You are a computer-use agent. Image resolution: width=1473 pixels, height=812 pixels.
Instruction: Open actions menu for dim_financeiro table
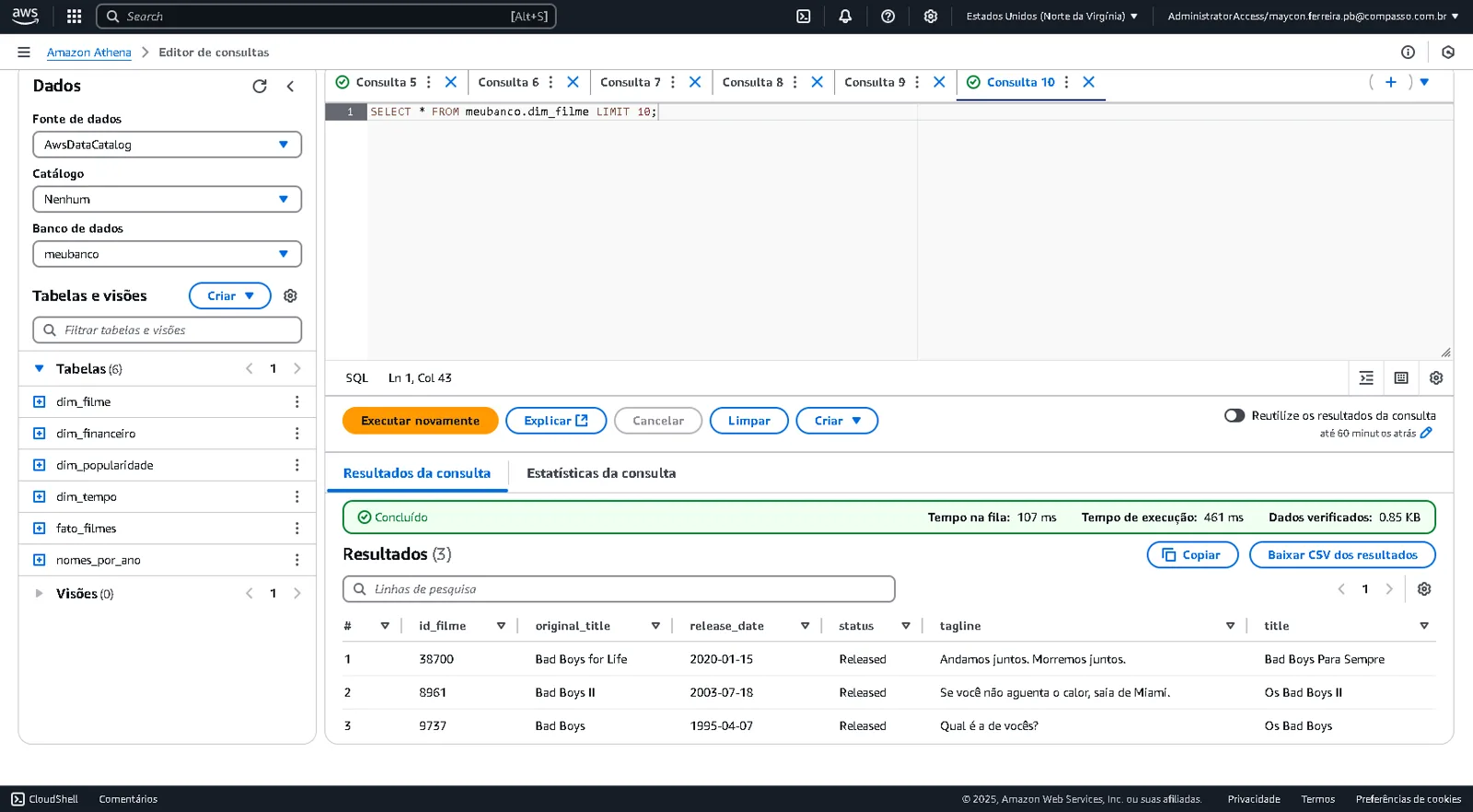click(x=296, y=434)
